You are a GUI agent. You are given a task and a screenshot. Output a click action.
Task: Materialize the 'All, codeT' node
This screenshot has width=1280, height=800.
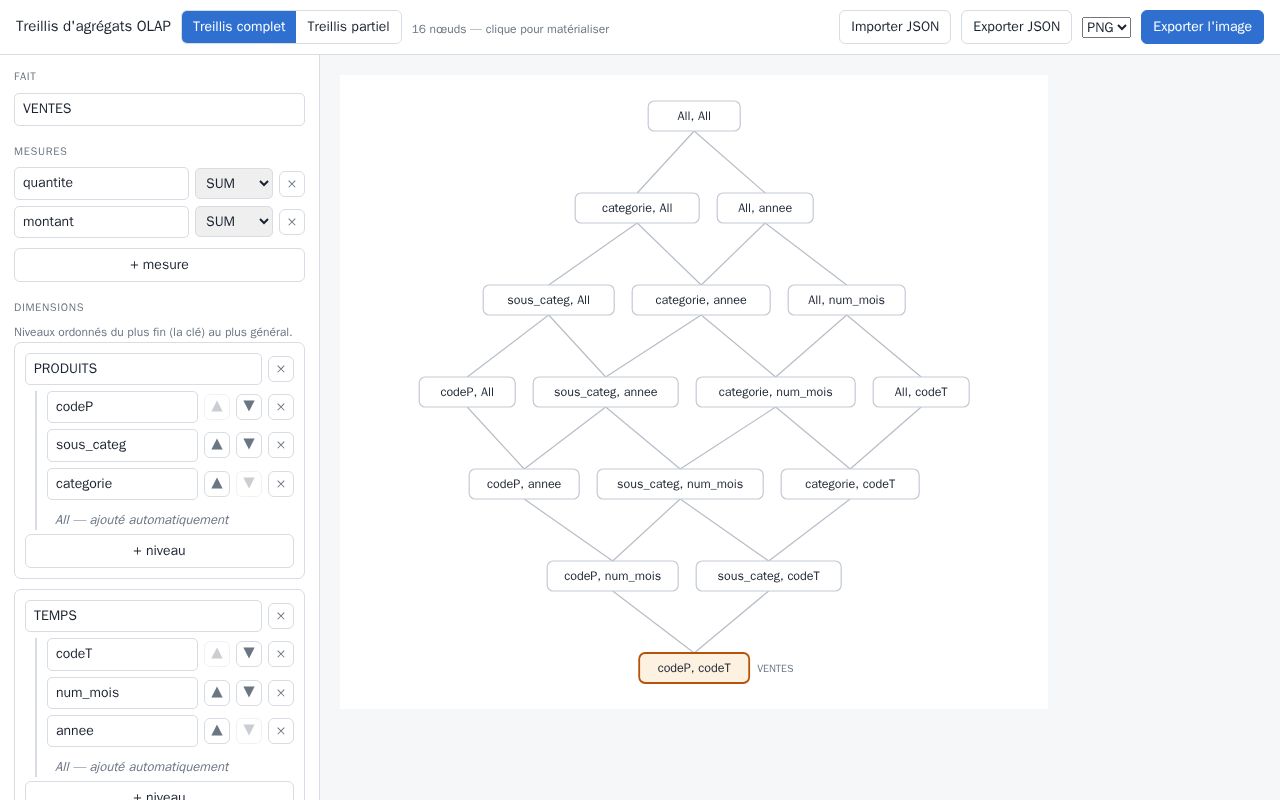[x=921, y=392]
